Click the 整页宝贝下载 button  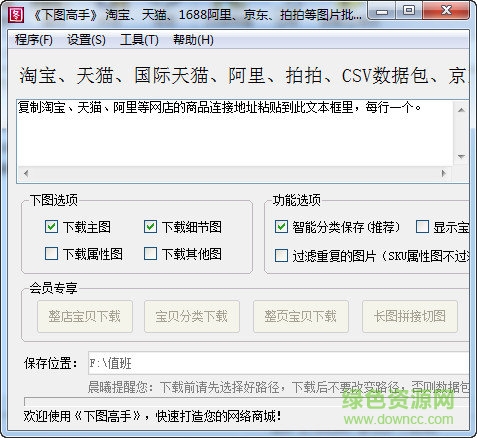point(301,316)
